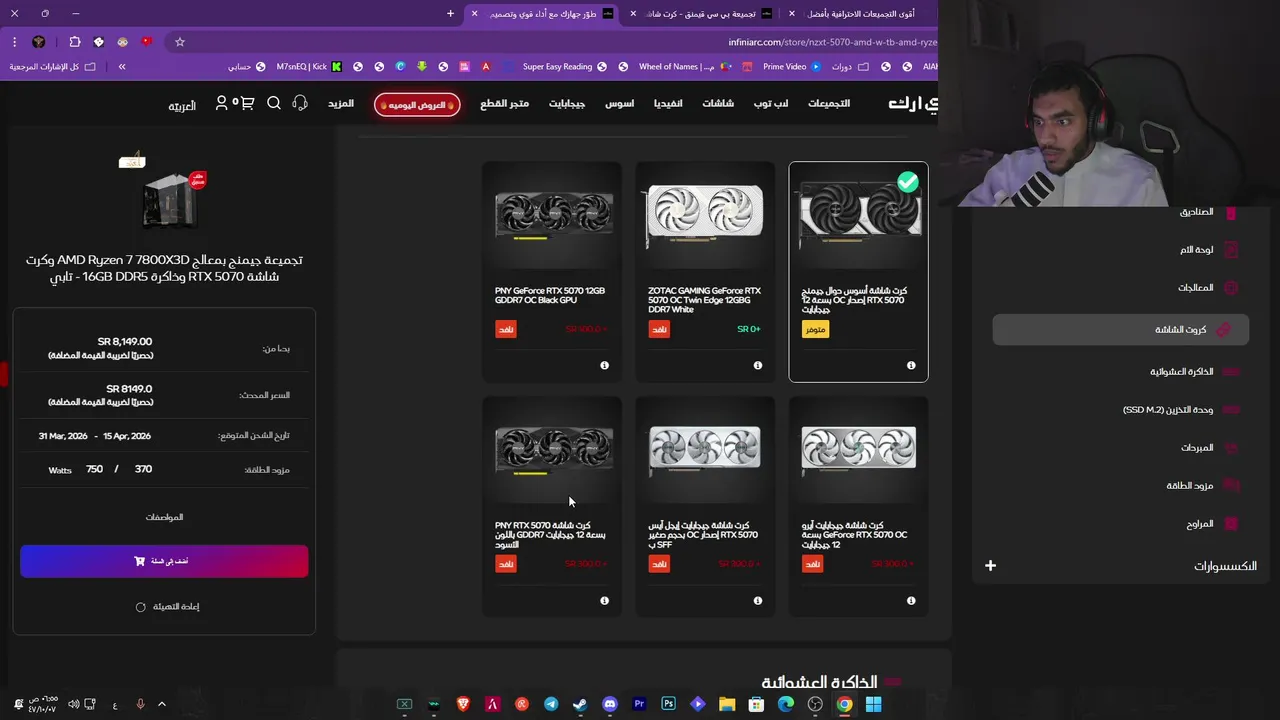Show more bookmarks with the chevron arrow

(122, 66)
